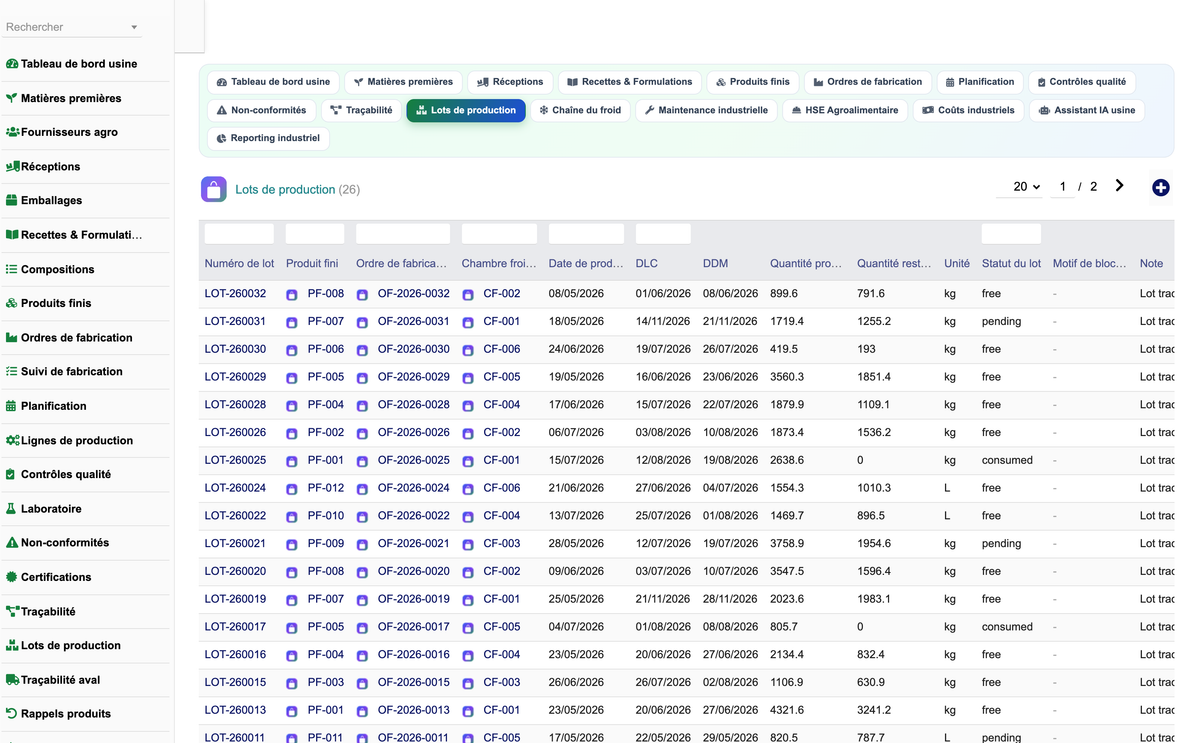This screenshot has width=1200, height=743.
Task: Open Contrôles qualité sidebar item
Action: point(58,474)
